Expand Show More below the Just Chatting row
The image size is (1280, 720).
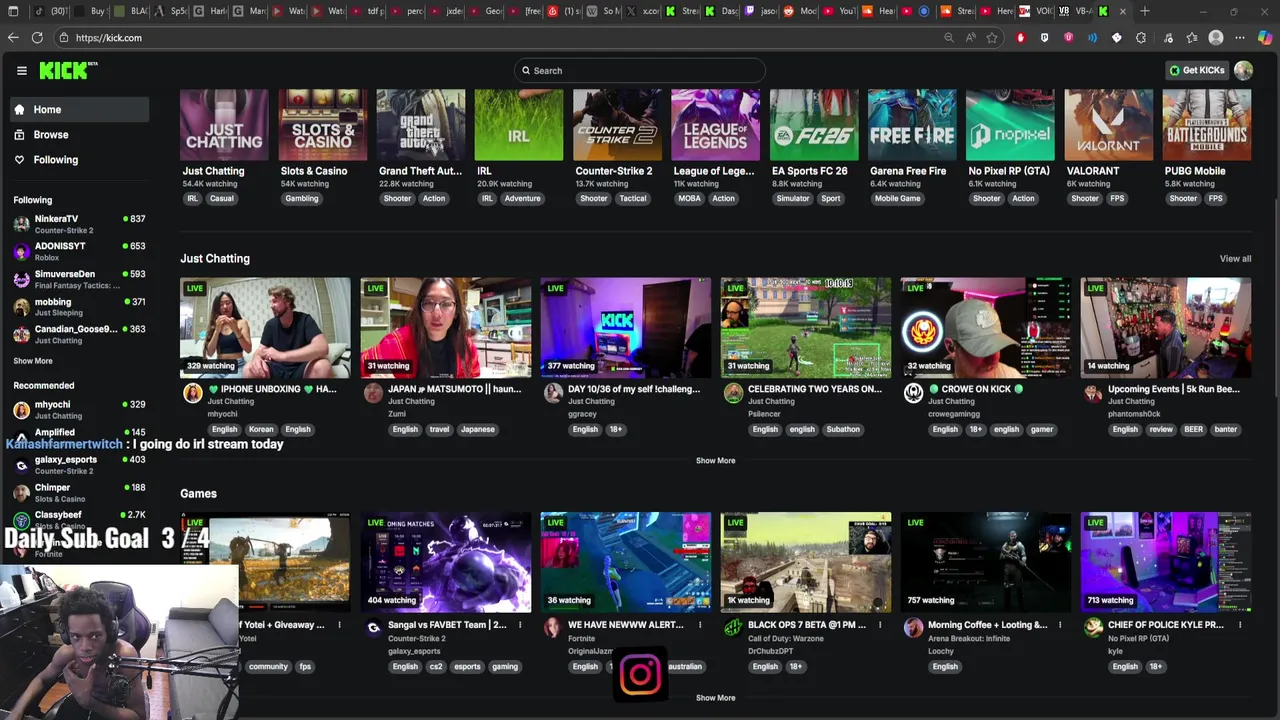pyautogui.click(x=715, y=461)
